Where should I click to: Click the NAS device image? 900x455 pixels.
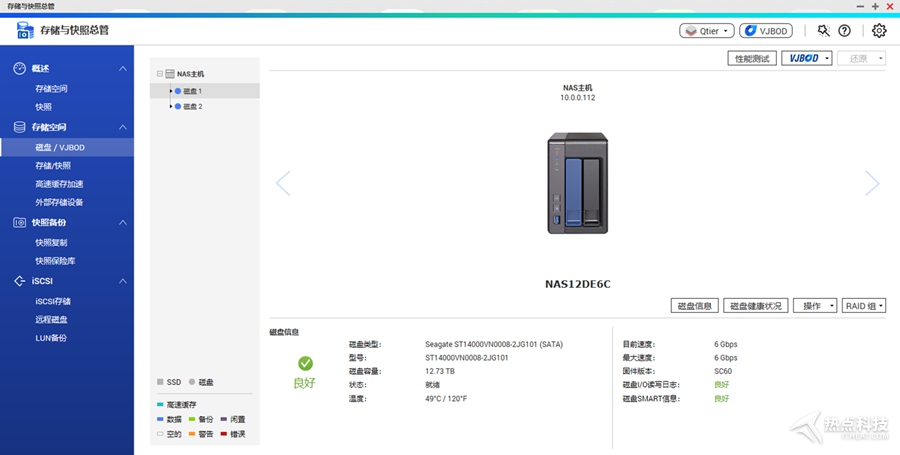(x=577, y=184)
